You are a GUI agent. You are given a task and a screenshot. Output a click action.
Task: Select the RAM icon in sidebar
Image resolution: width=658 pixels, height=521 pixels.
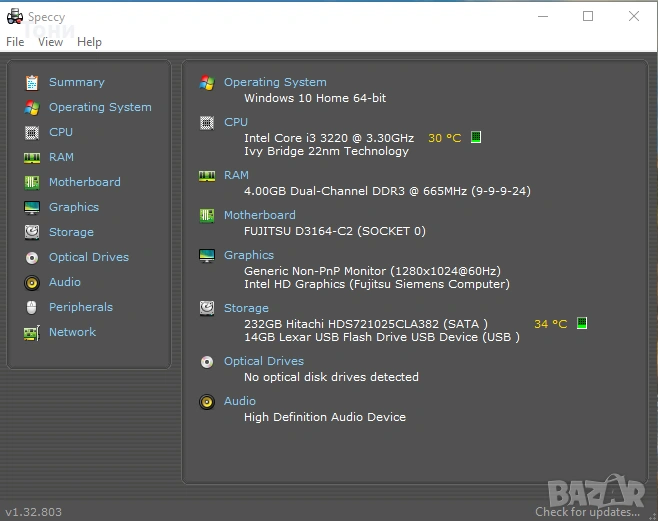click(32, 157)
